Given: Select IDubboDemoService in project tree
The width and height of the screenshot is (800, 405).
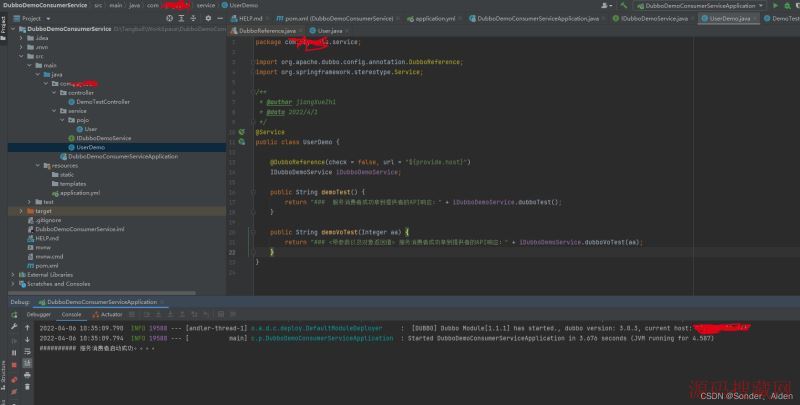Looking at the screenshot, I should (x=100, y=138).
